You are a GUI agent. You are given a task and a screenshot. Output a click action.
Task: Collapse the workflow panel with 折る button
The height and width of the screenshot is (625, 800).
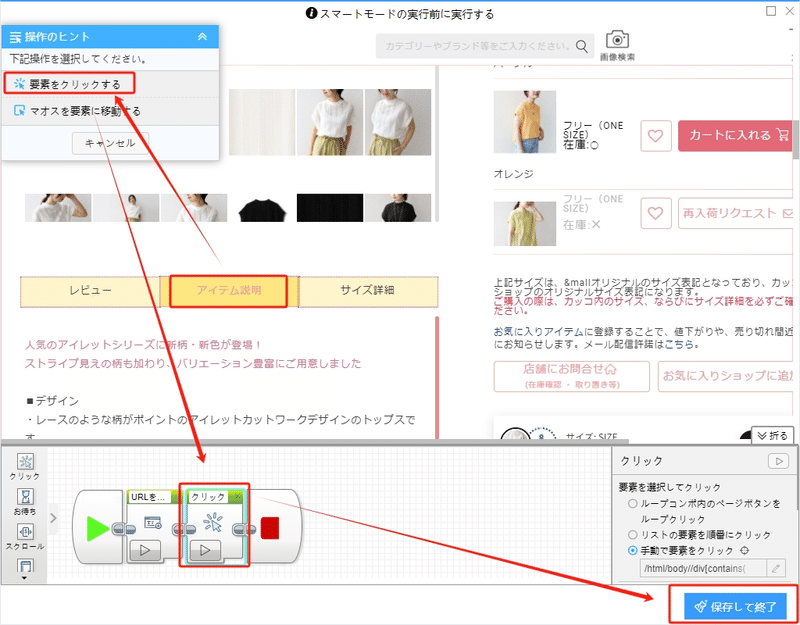(772, 436)
